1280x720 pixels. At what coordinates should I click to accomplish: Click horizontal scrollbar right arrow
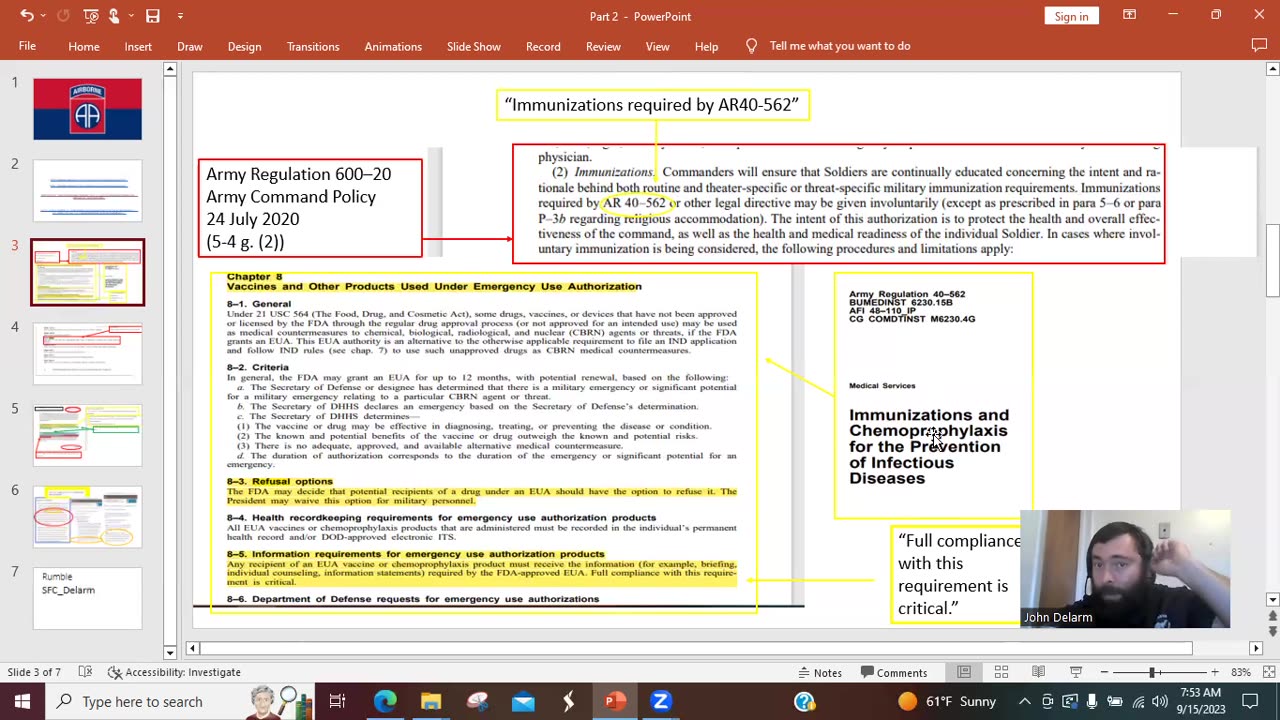pos(1257,649)
